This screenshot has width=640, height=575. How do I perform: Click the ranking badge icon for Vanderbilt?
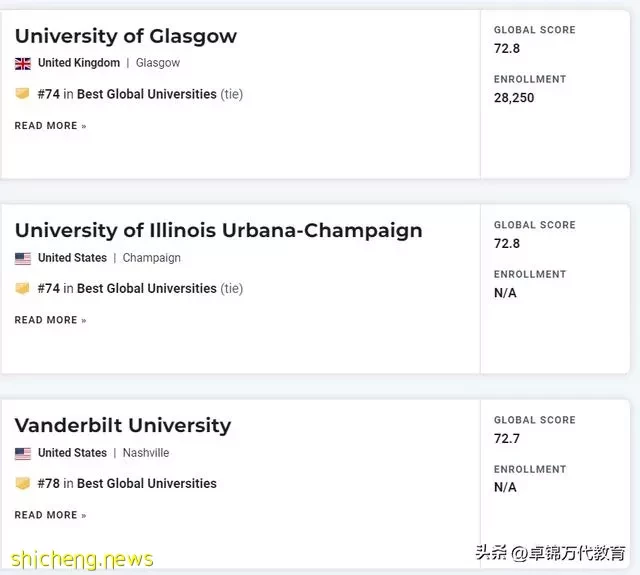pyautogui.click(x=22, y=483)
